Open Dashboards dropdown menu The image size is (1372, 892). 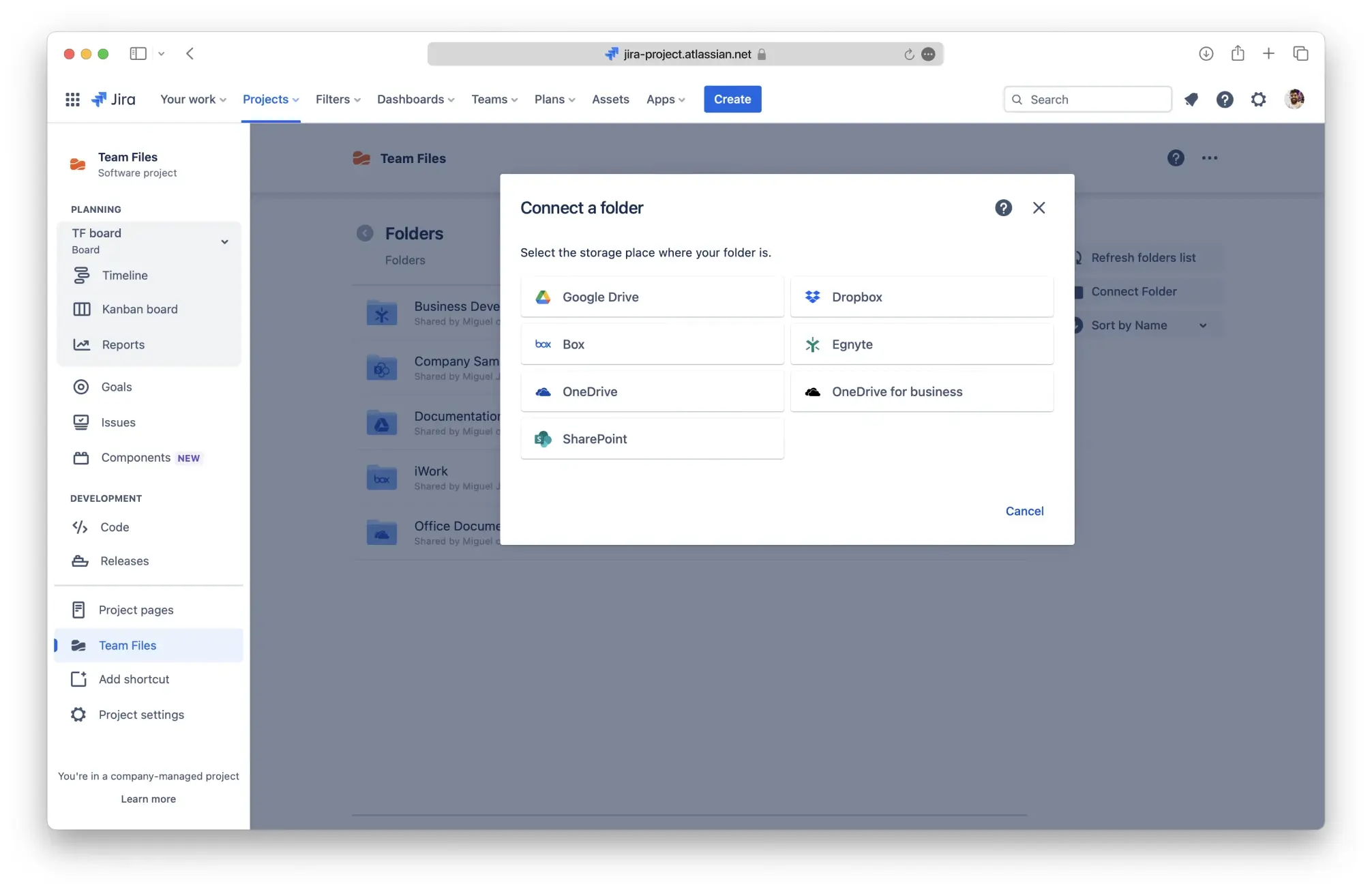pyautogui.click(x=415, y=100)
